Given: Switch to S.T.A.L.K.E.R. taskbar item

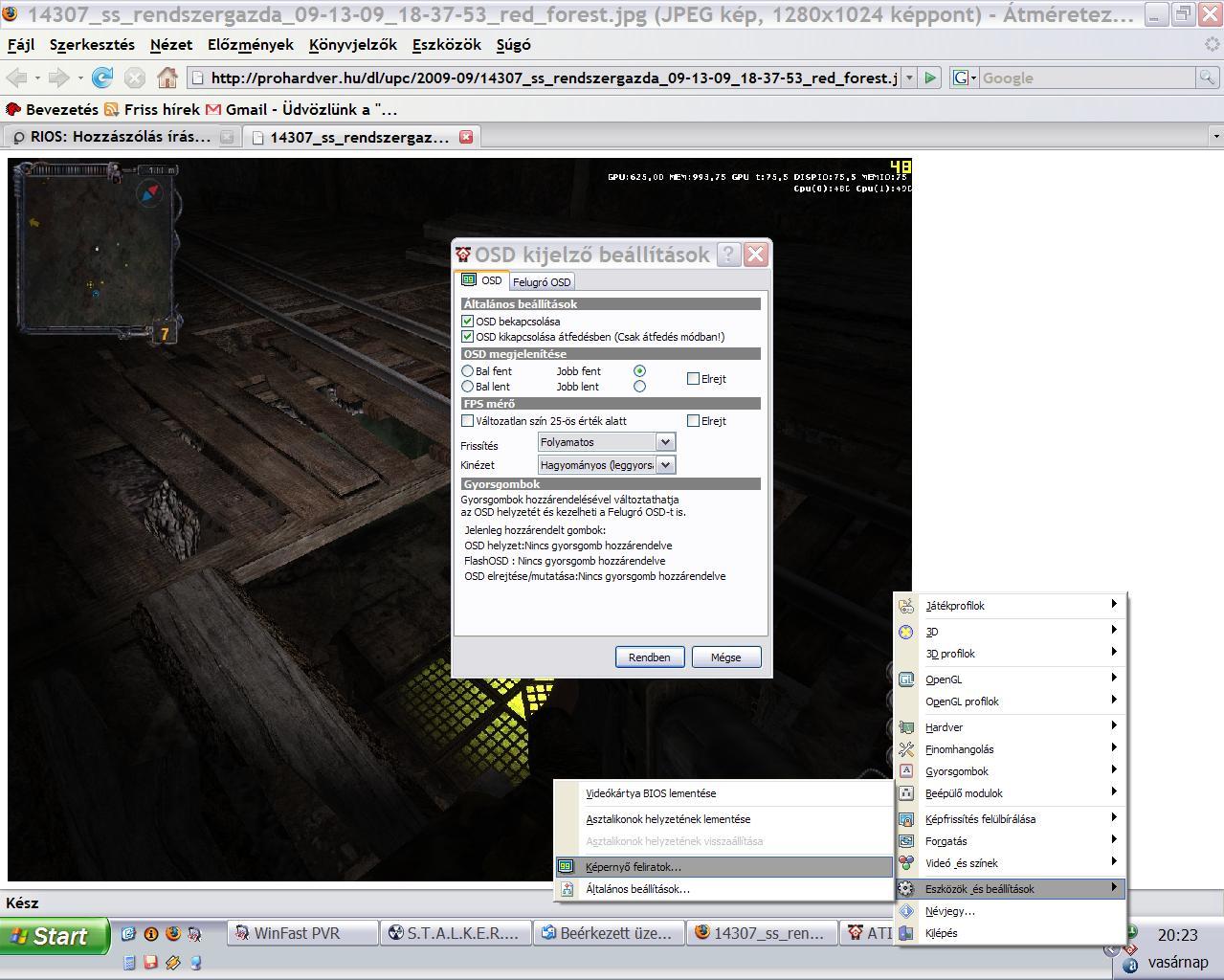Looking at the screenshot, I should pos(456,933).
